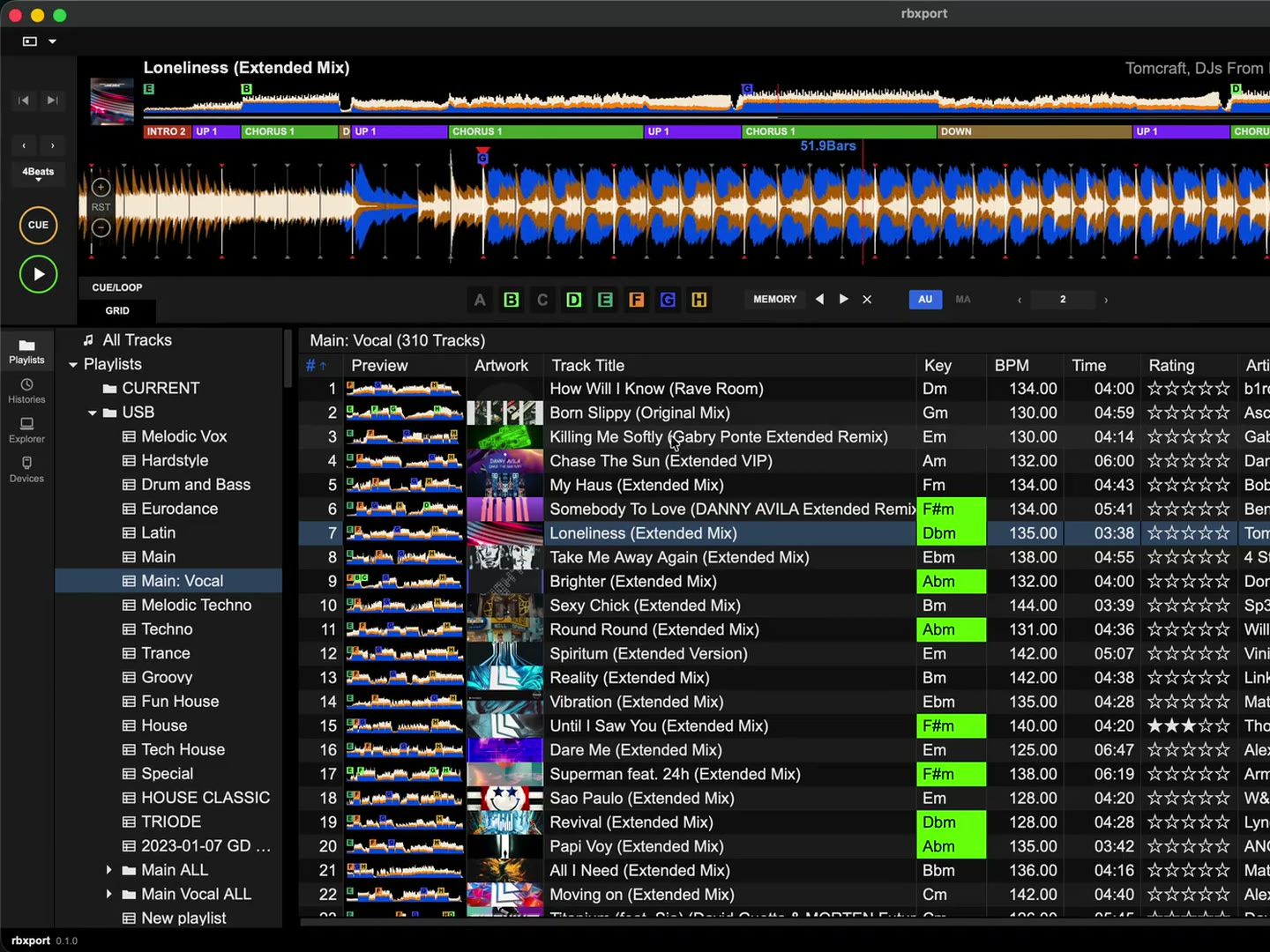
Task: Zoom out the waveform with minus icon
Action: point(101,227)
